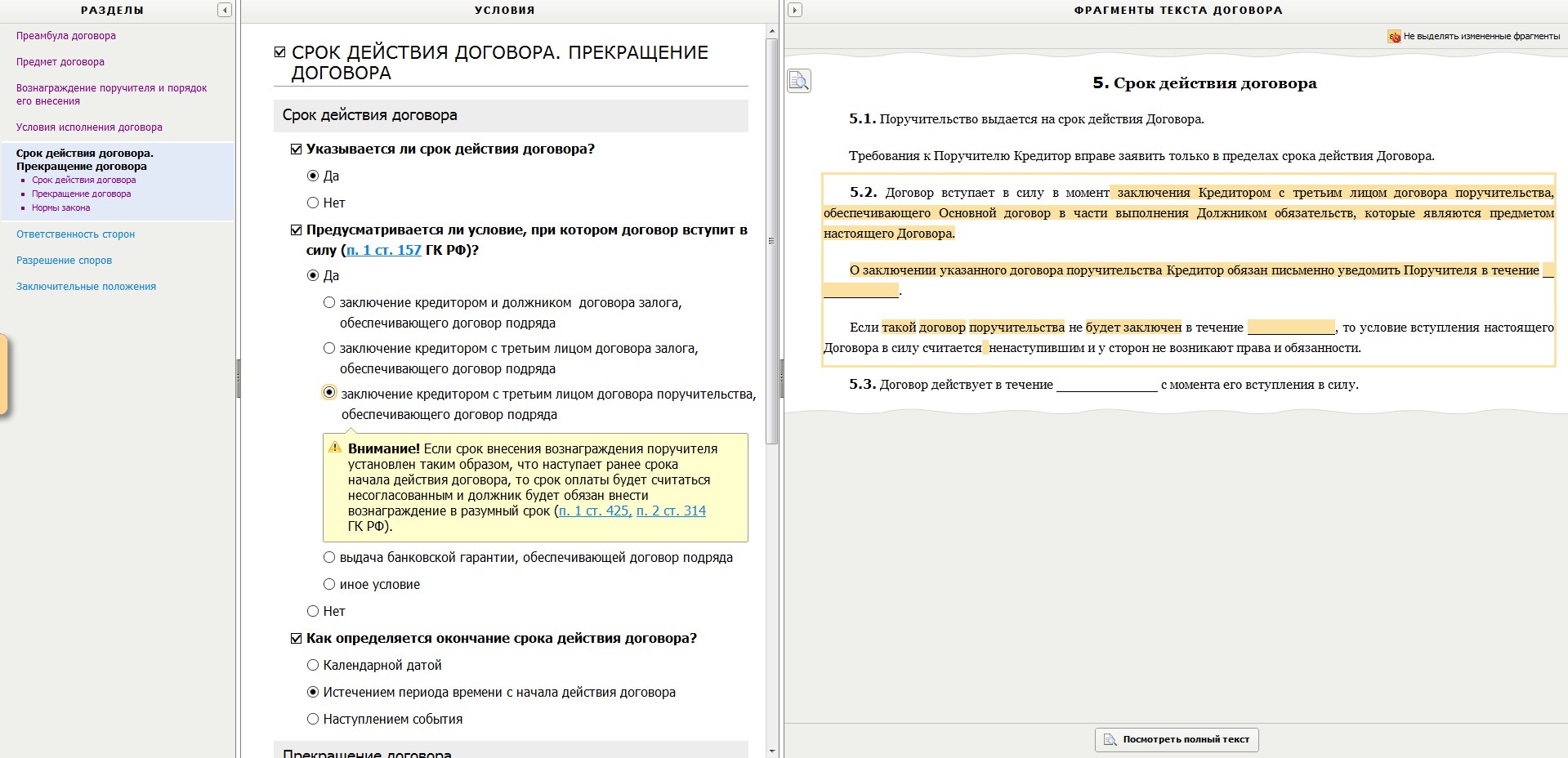Click blank field after 'не будет заключен в течение'
Image resolution: width=1568 pixels, height=758 pixels.
click(x=1291, y=328)
